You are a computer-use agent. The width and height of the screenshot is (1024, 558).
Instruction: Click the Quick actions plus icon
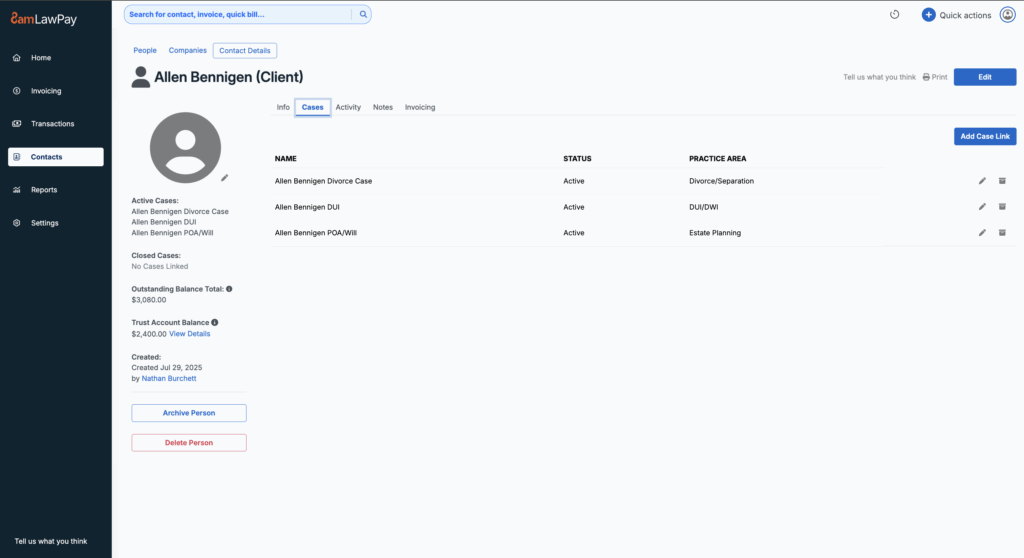[928, 15]
